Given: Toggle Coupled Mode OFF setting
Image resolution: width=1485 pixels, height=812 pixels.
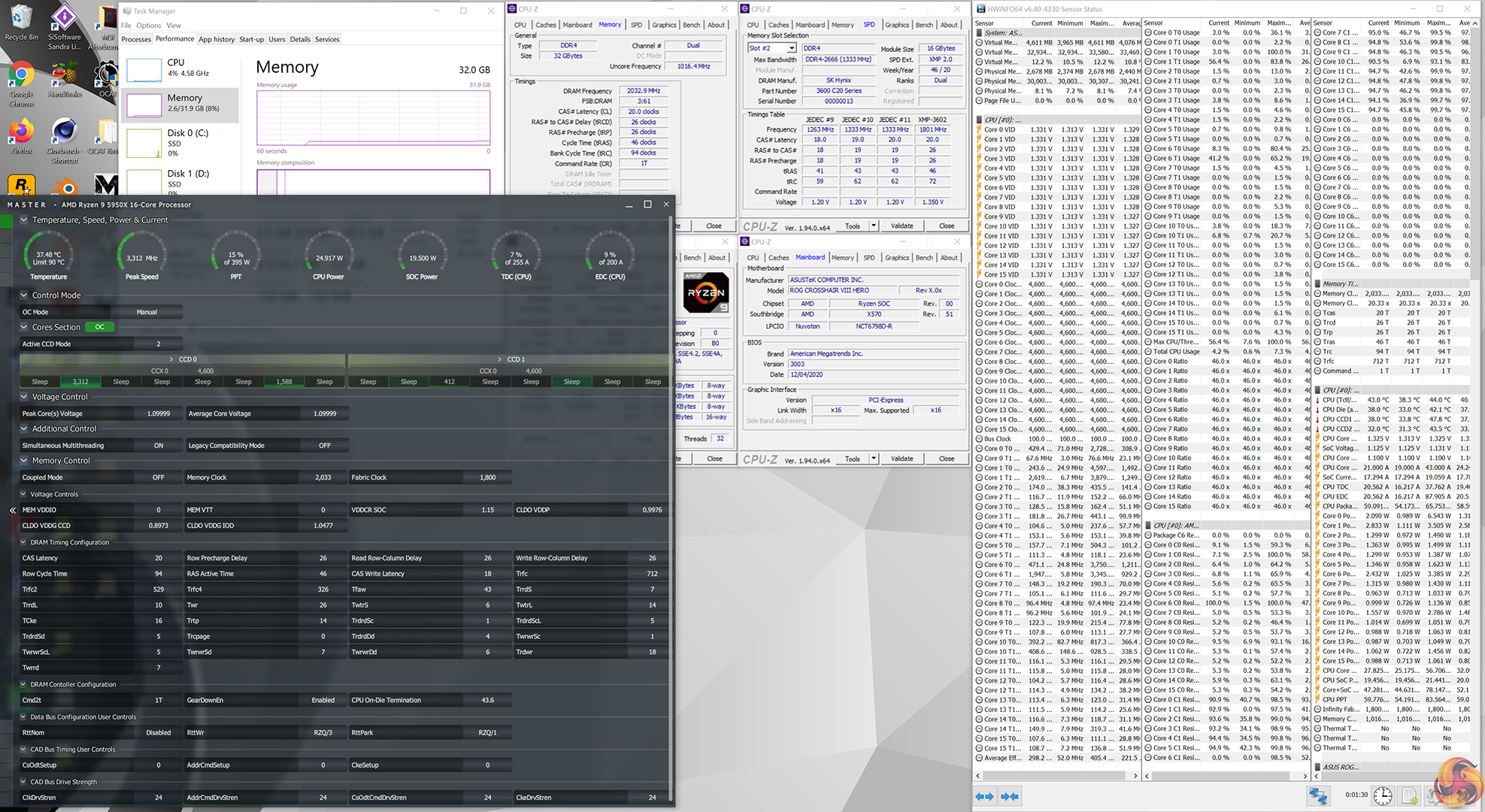Looking at the screenshot, I should [158, 477].
